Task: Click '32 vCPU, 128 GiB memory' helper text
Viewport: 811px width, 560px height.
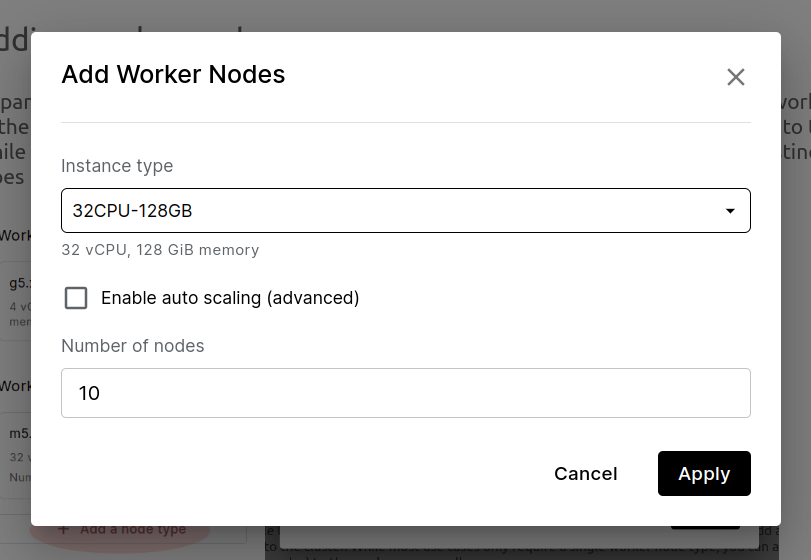Action: point(160,250)
